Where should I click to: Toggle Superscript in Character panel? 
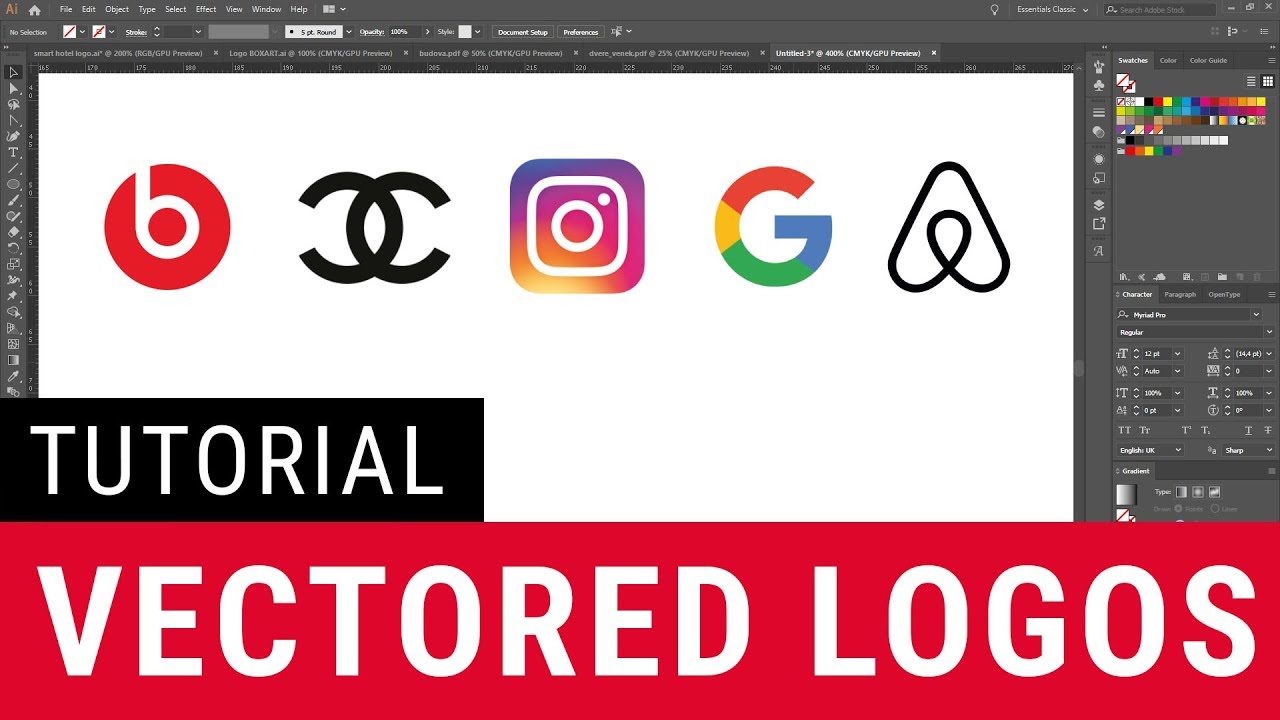1187,430
